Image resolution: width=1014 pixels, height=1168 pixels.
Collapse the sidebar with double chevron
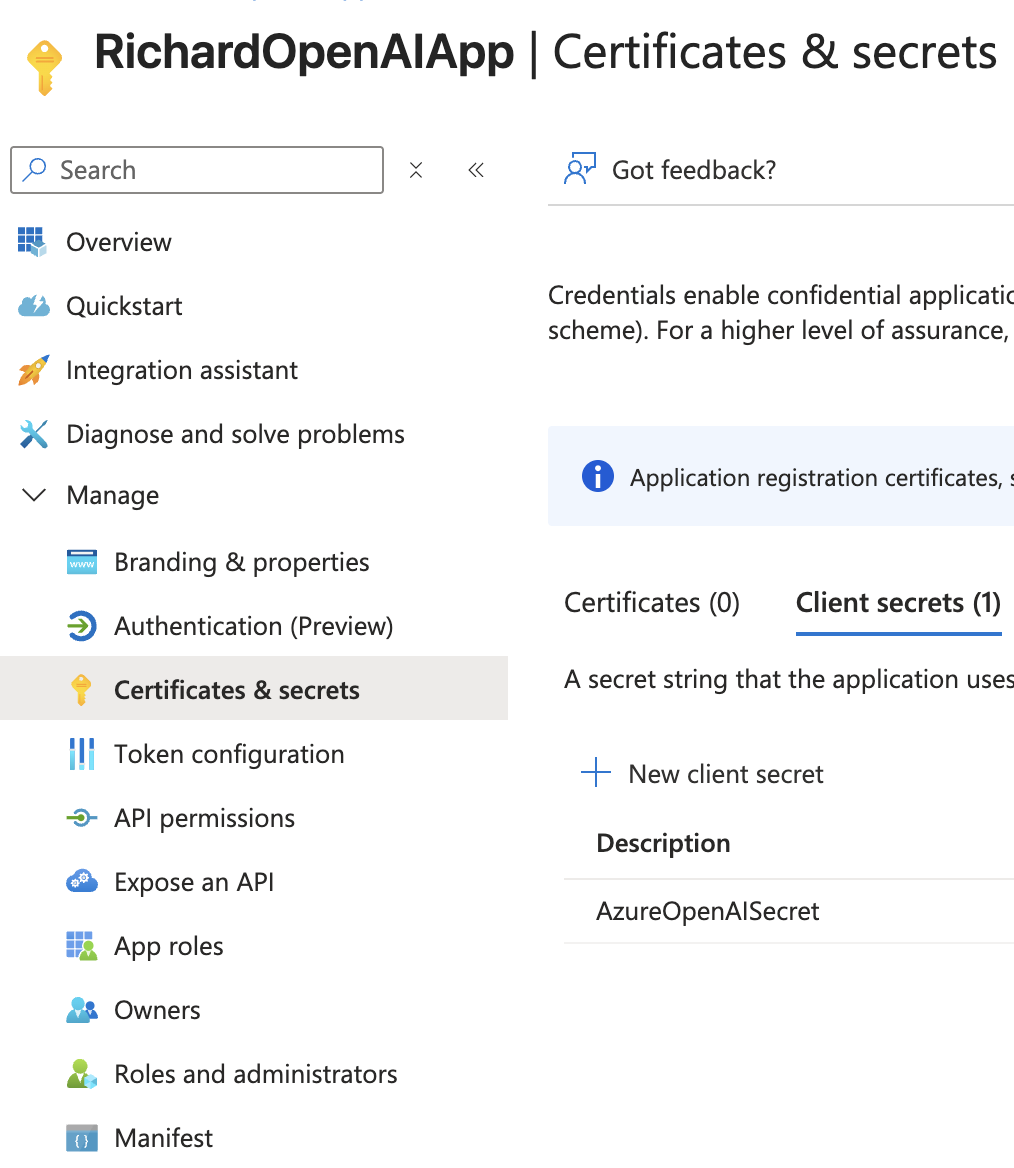point(476,170)
